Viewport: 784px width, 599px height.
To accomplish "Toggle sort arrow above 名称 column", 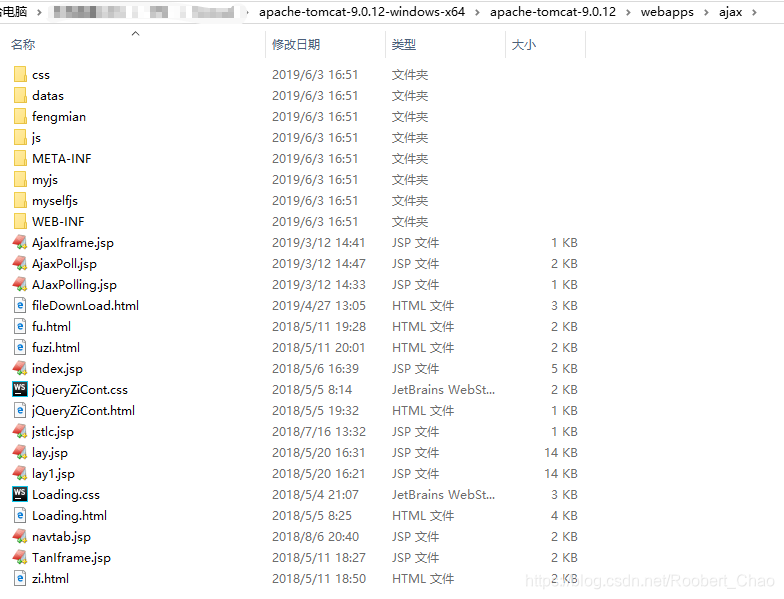I will tap(135, 34).
